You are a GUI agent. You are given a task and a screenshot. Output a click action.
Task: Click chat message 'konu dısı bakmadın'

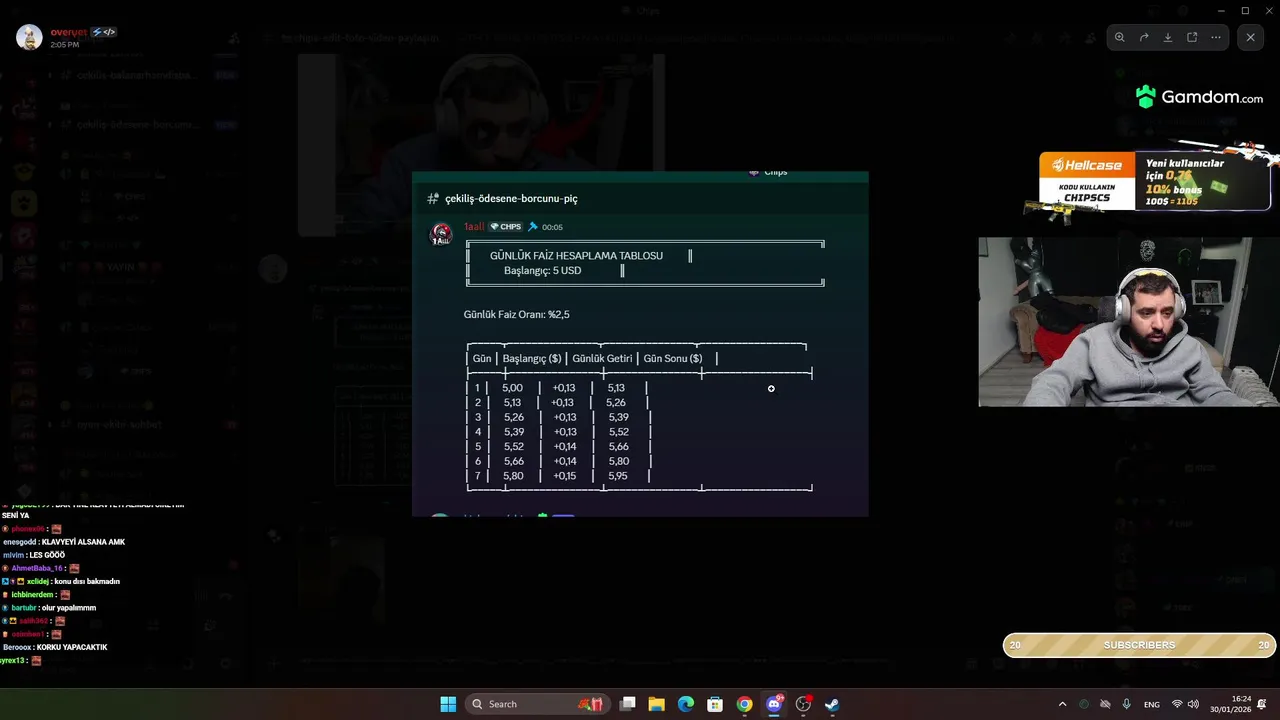coord(87,581)
